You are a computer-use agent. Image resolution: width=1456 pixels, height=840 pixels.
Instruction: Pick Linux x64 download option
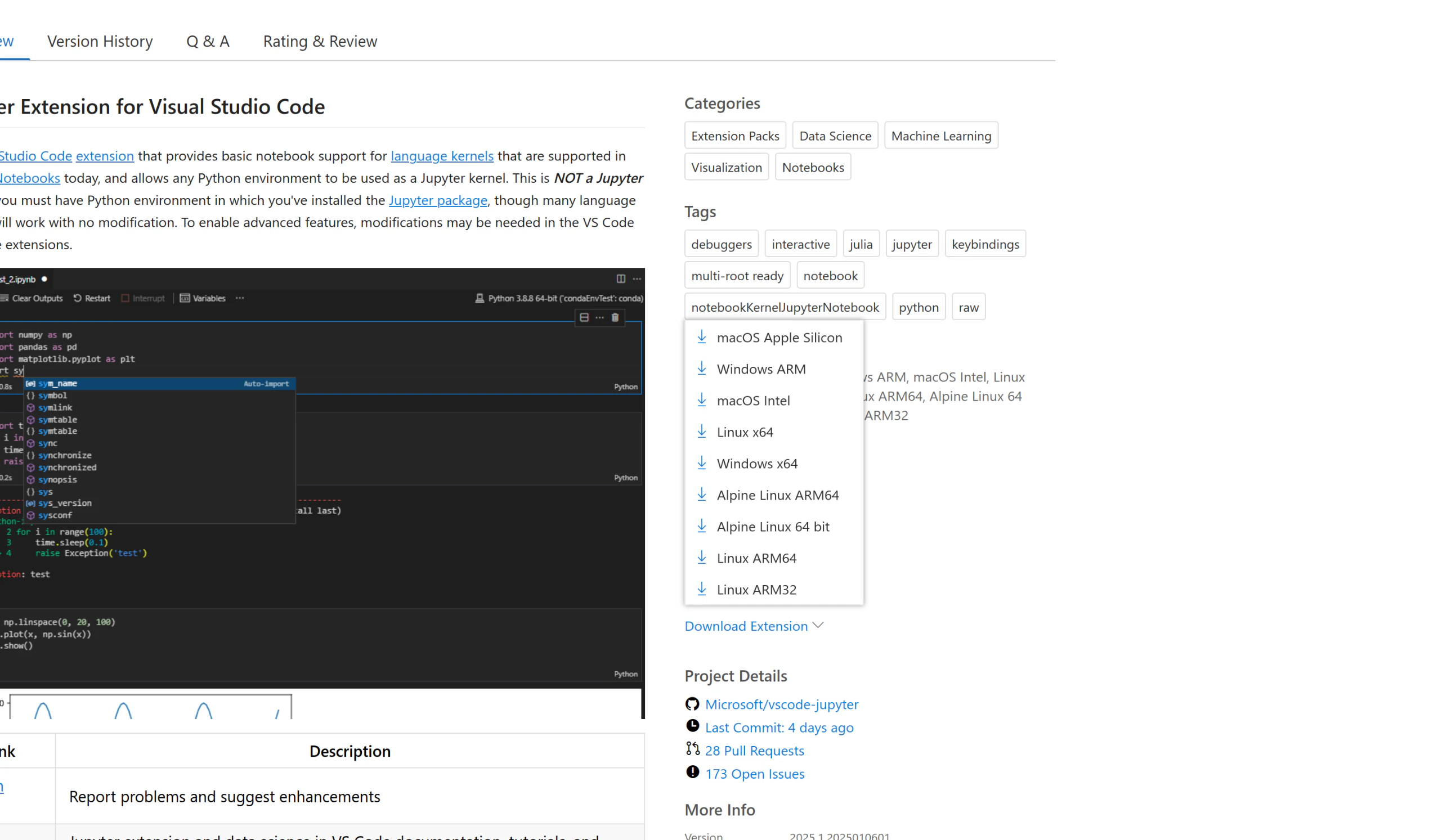773,432
